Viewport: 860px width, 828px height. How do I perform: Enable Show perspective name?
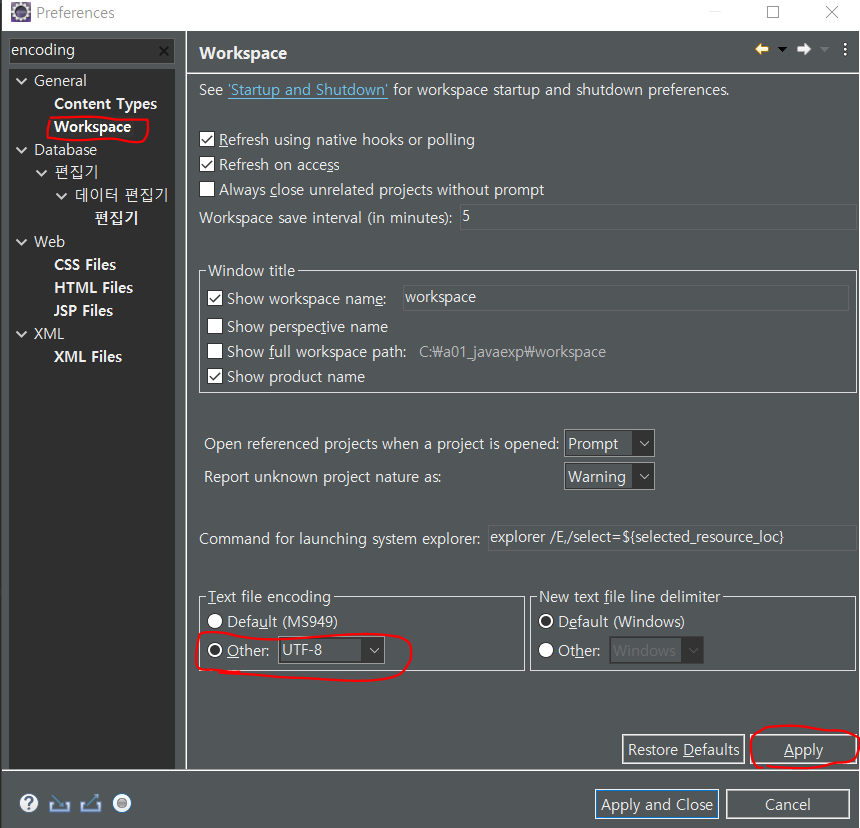215,326
